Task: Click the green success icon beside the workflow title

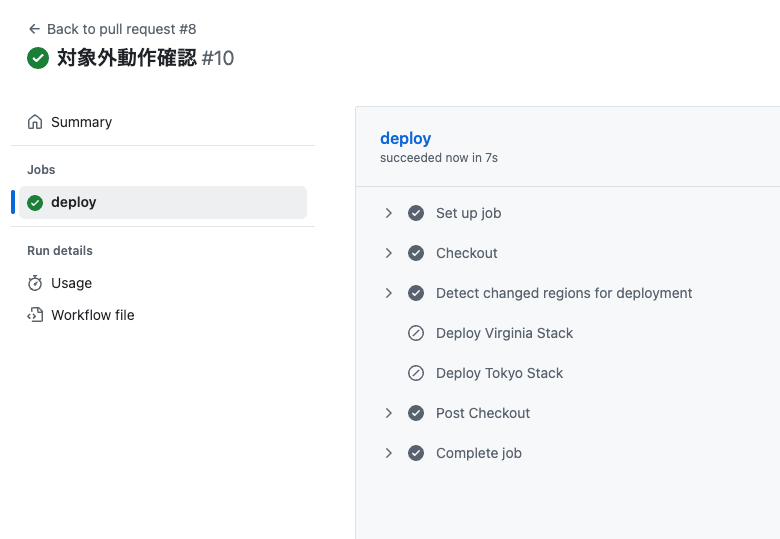Action: (x=38, y=58)
